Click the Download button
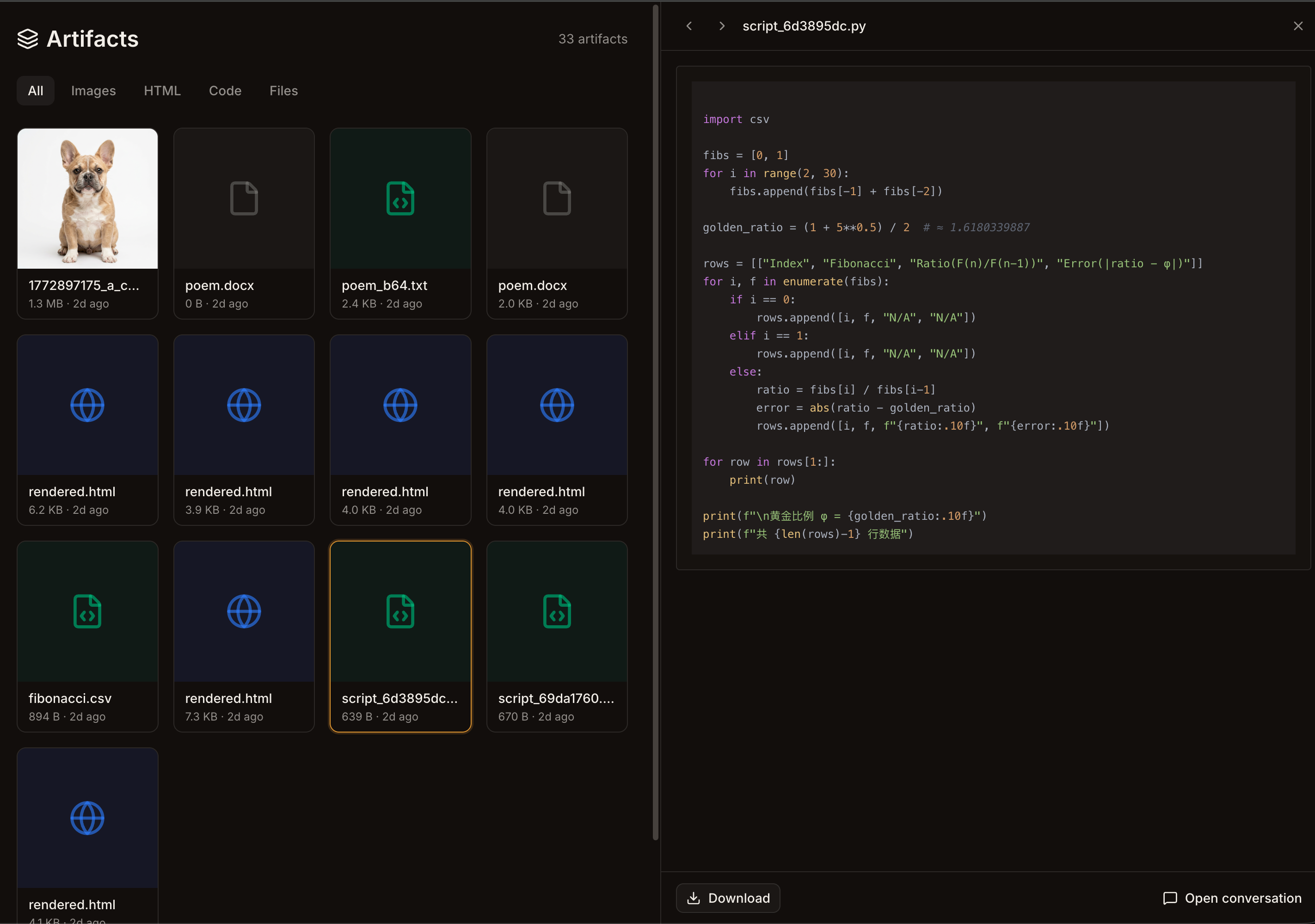The image size is (1315, 924). pos(728,898)
